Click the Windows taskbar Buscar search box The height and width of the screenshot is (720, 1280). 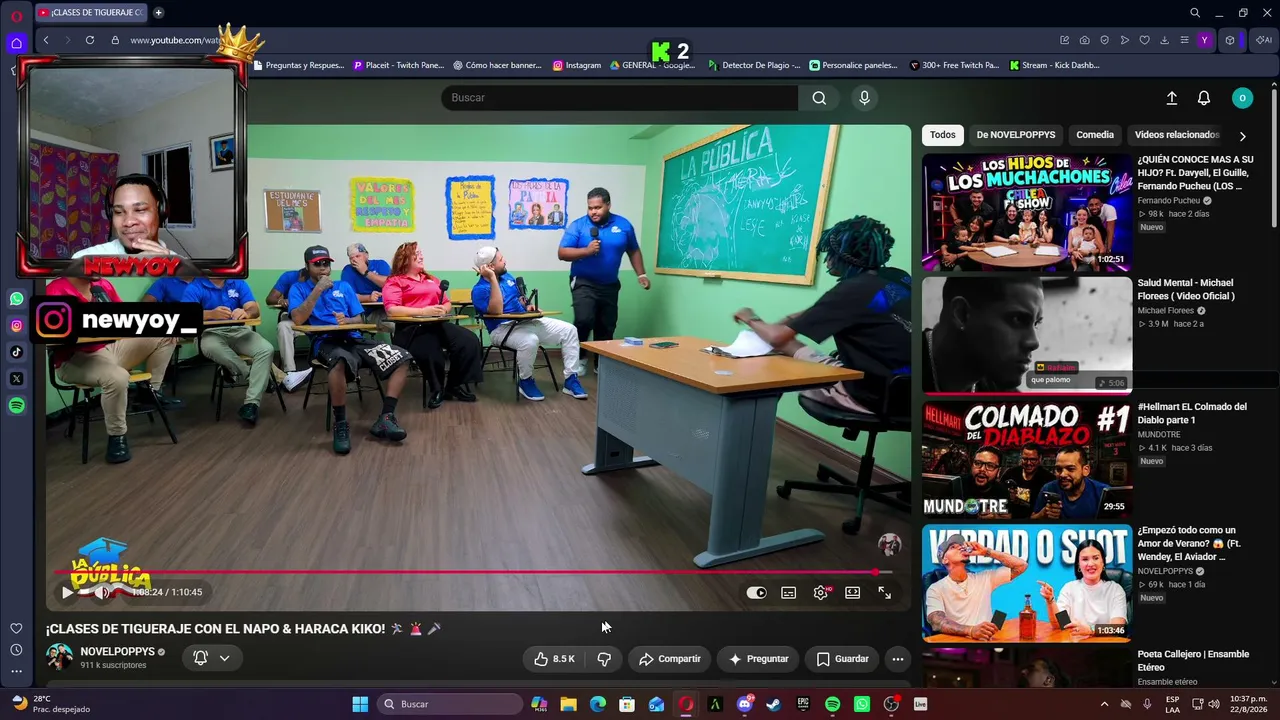(449, 704)
